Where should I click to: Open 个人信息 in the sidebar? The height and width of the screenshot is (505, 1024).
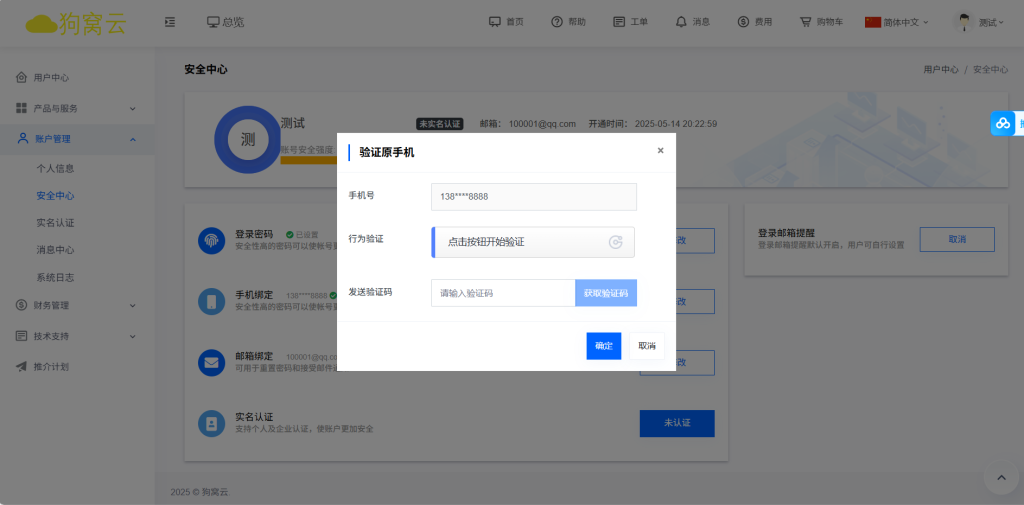56,169
